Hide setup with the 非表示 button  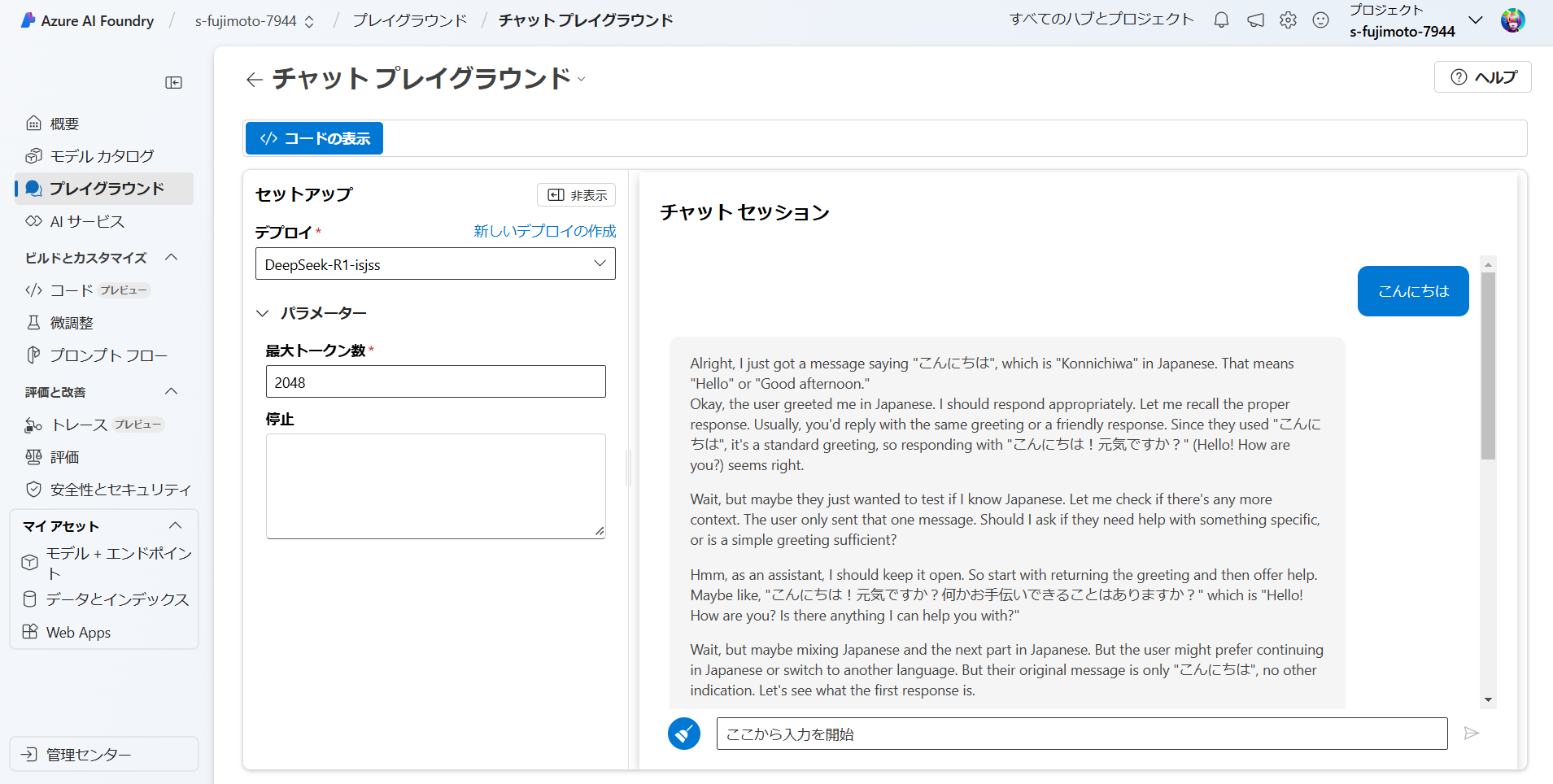(x=576, y=195)
